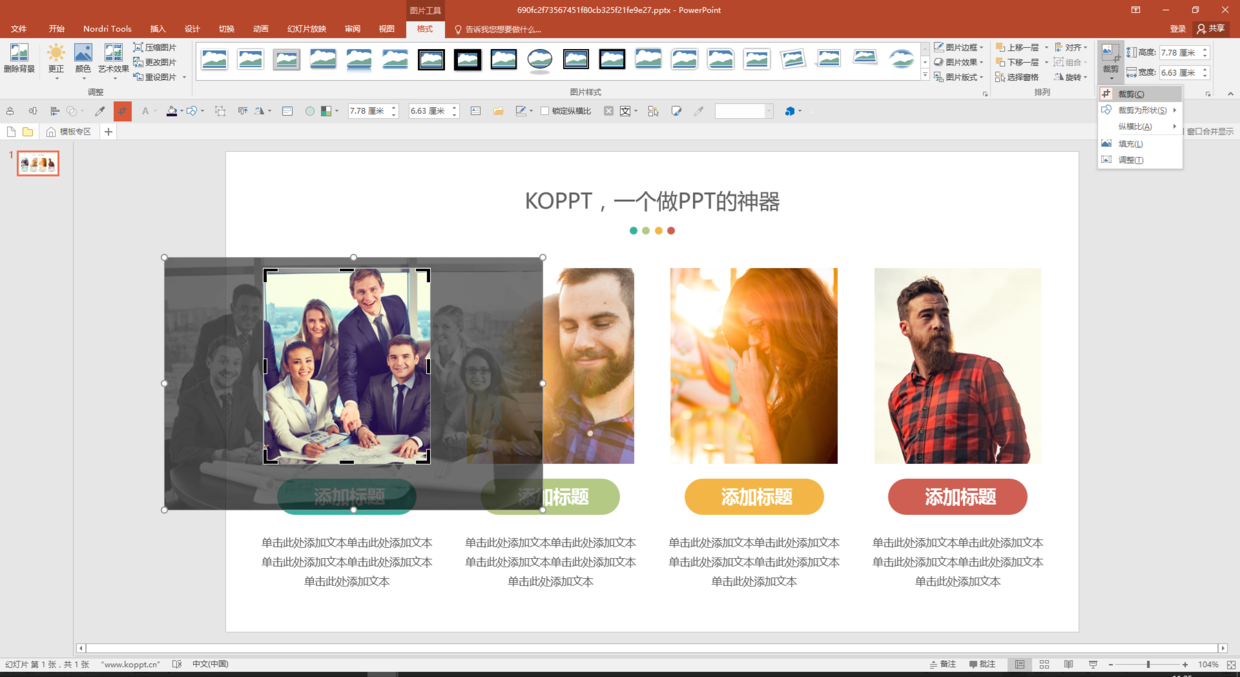Click 上移一层 bring forward
Screen dimensions: 1240x677
pyautogui.click(x=1017, y=47)
